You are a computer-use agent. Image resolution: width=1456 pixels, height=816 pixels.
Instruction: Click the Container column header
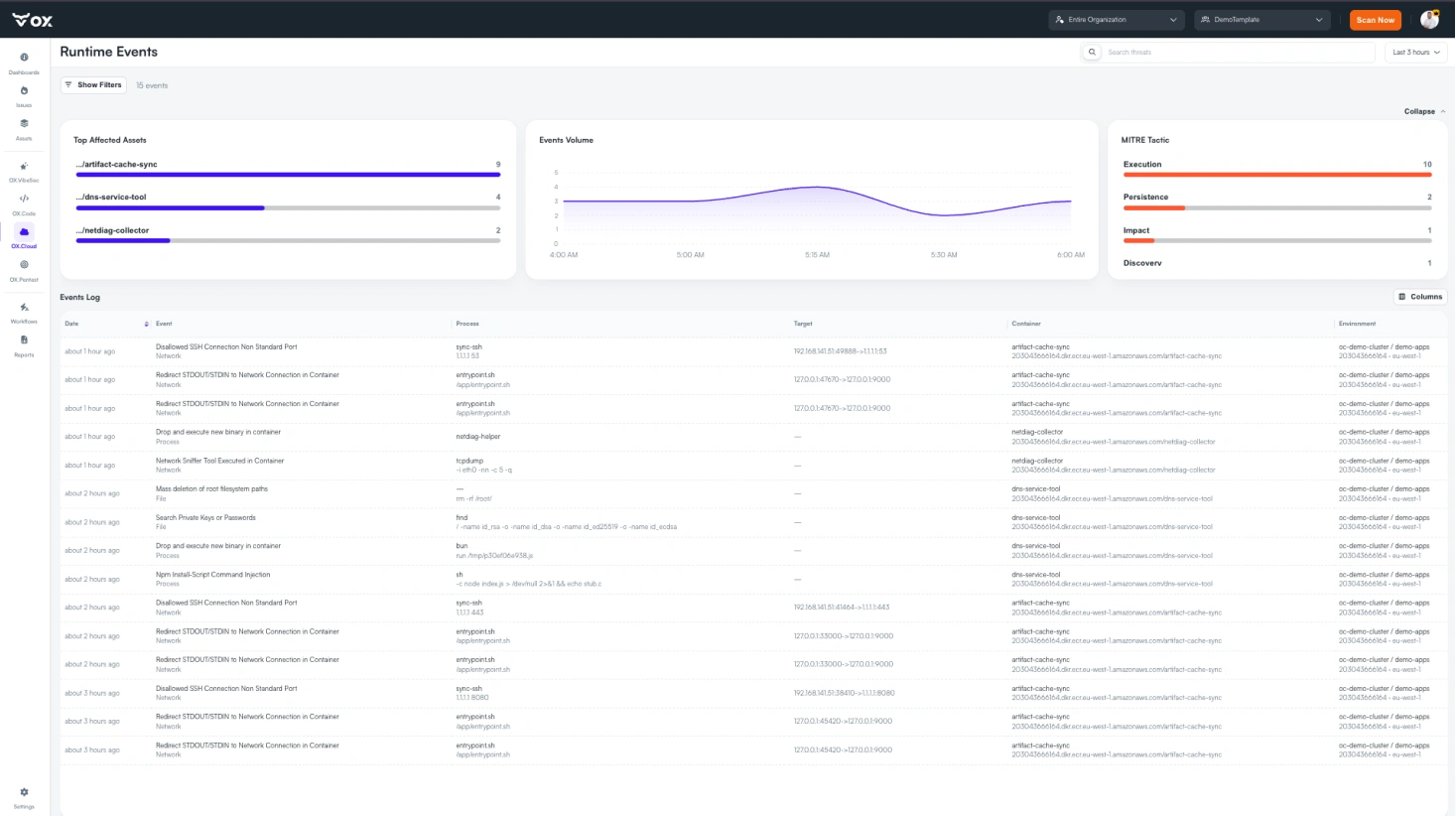click(1026, 324)
